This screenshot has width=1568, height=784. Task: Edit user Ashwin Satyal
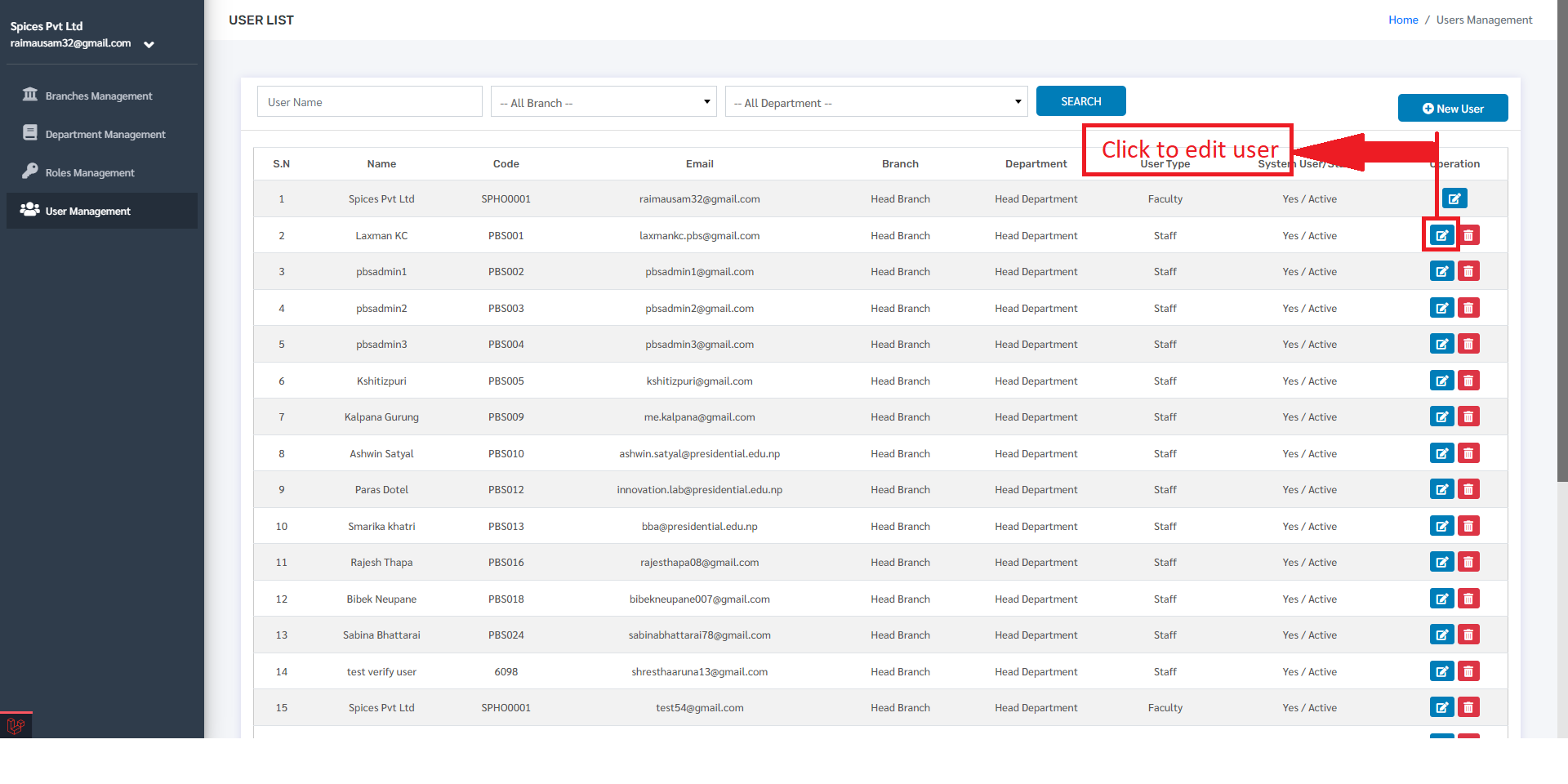(x=1442, y=453)
